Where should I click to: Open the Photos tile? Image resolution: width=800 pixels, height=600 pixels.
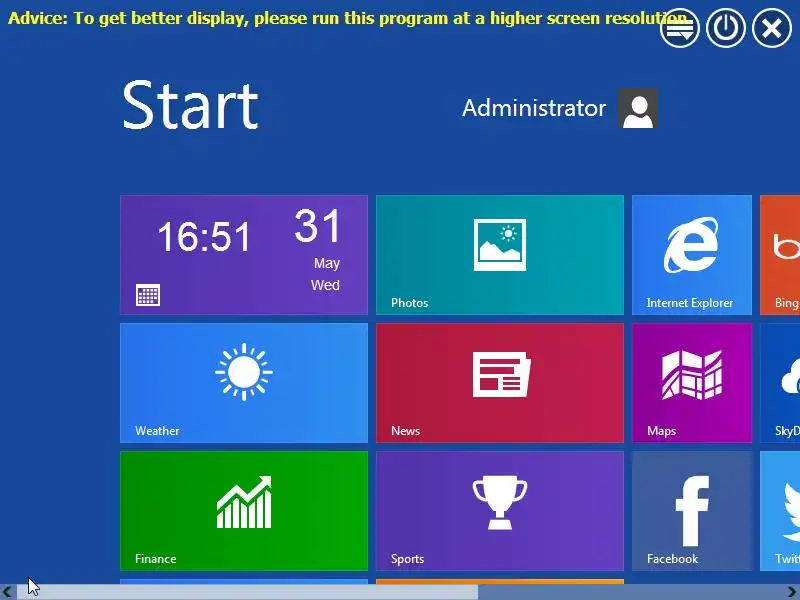[499, 255]
